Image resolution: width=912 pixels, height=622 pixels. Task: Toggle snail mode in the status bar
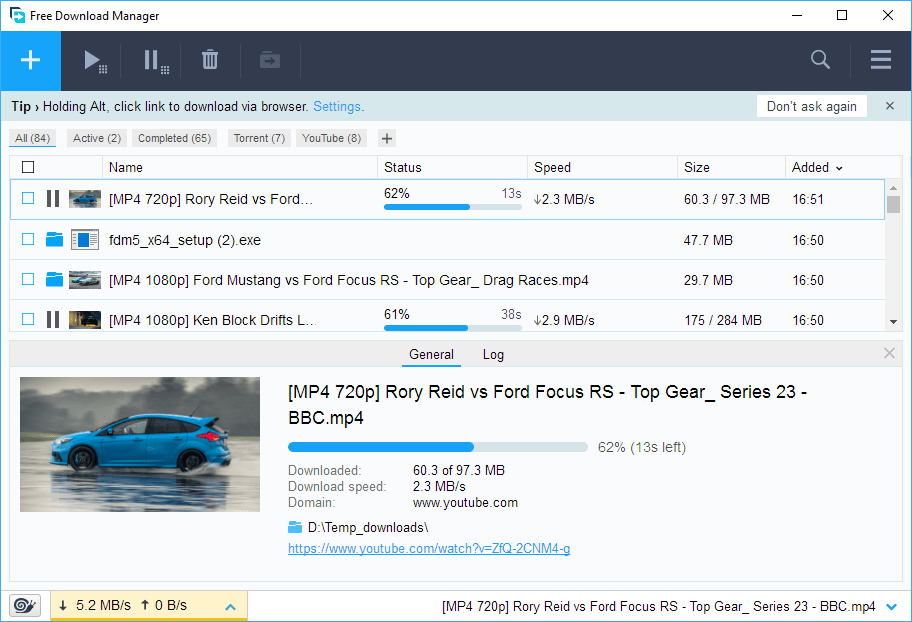point(25,605)
